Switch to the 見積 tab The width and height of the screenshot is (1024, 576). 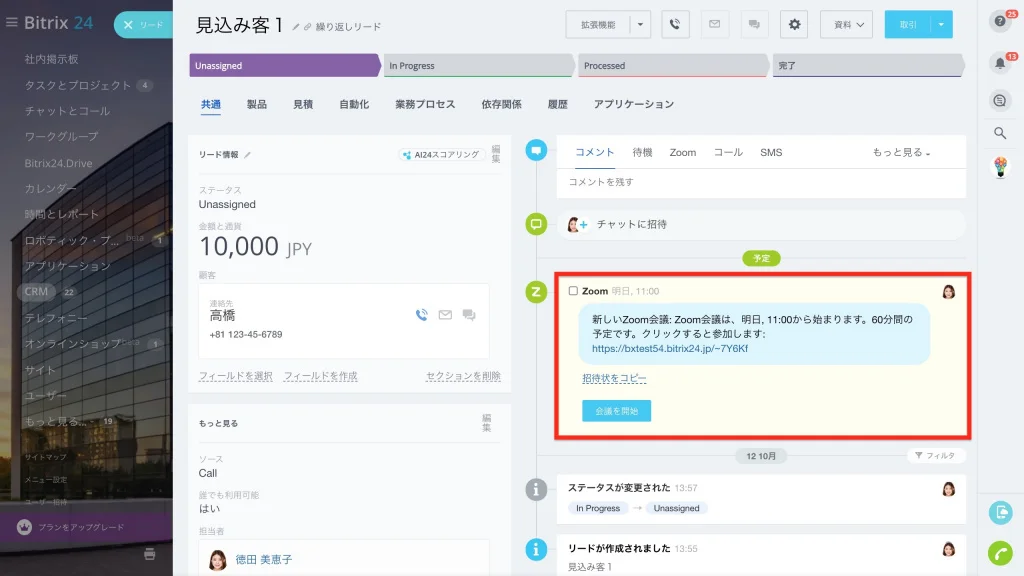pyautogui.click(x=303, y=104)
